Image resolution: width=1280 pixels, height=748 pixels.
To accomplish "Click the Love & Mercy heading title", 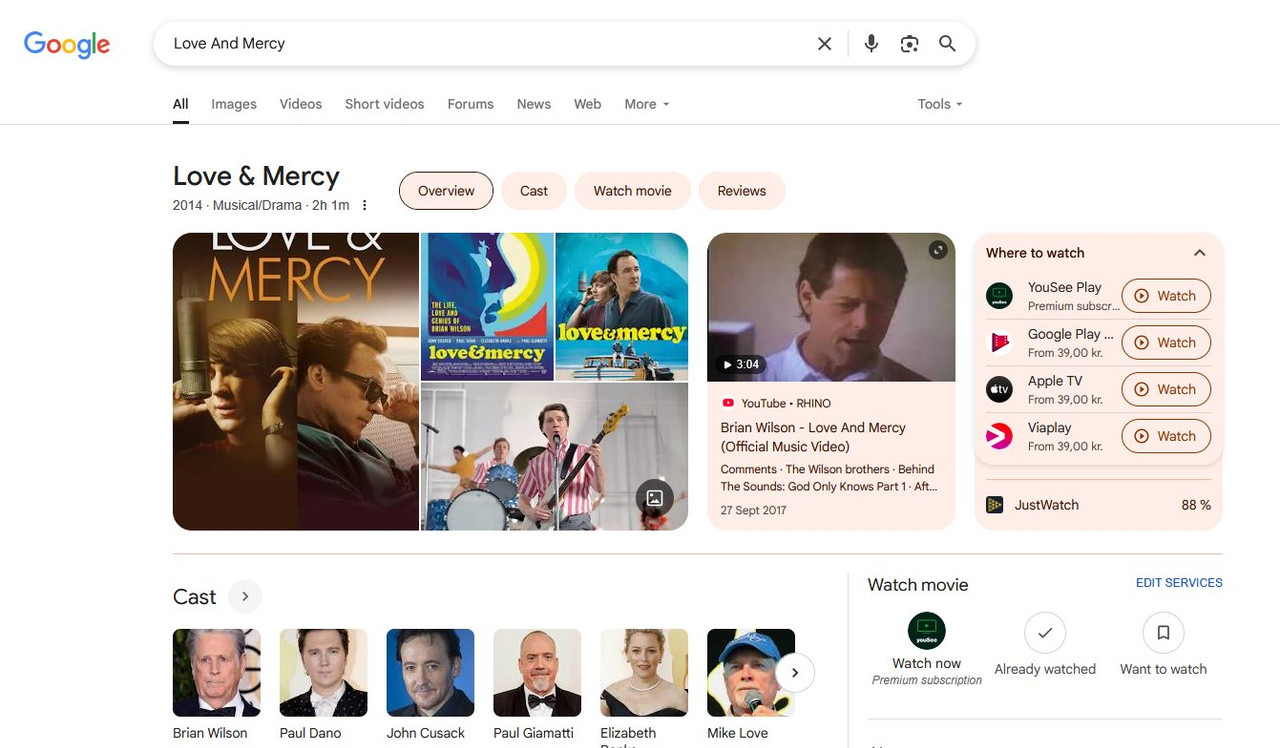I will click(256, 176).
